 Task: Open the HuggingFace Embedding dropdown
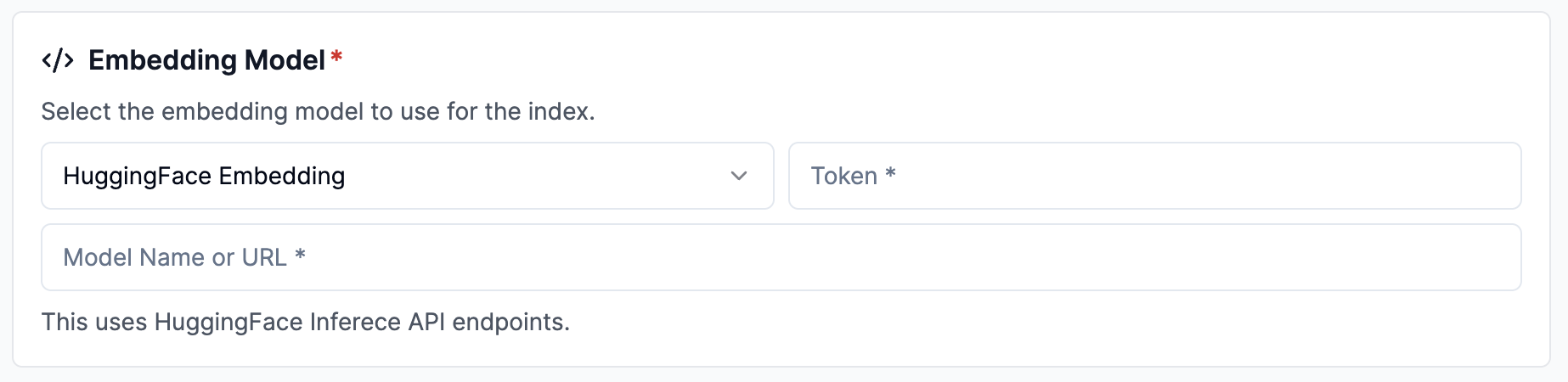click(x=407, y=176)
